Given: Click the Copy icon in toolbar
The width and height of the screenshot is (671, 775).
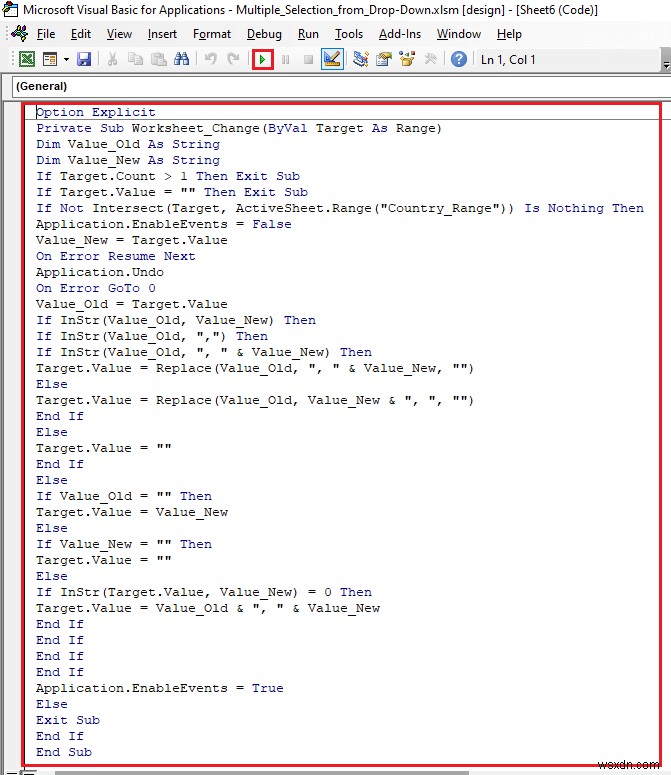Looking at the screenshot, I should [135, 60].
